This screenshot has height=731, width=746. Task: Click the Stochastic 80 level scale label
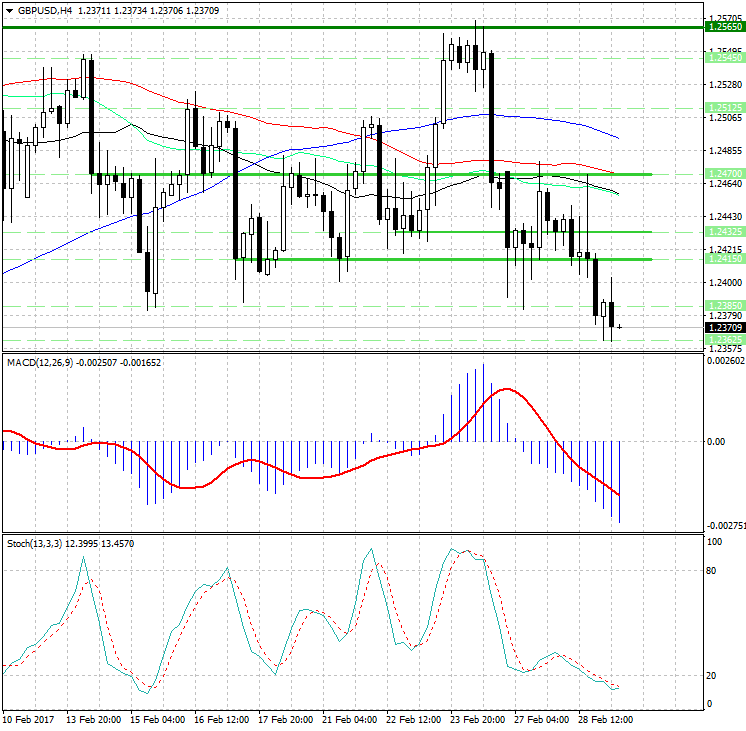pos(714,571)
